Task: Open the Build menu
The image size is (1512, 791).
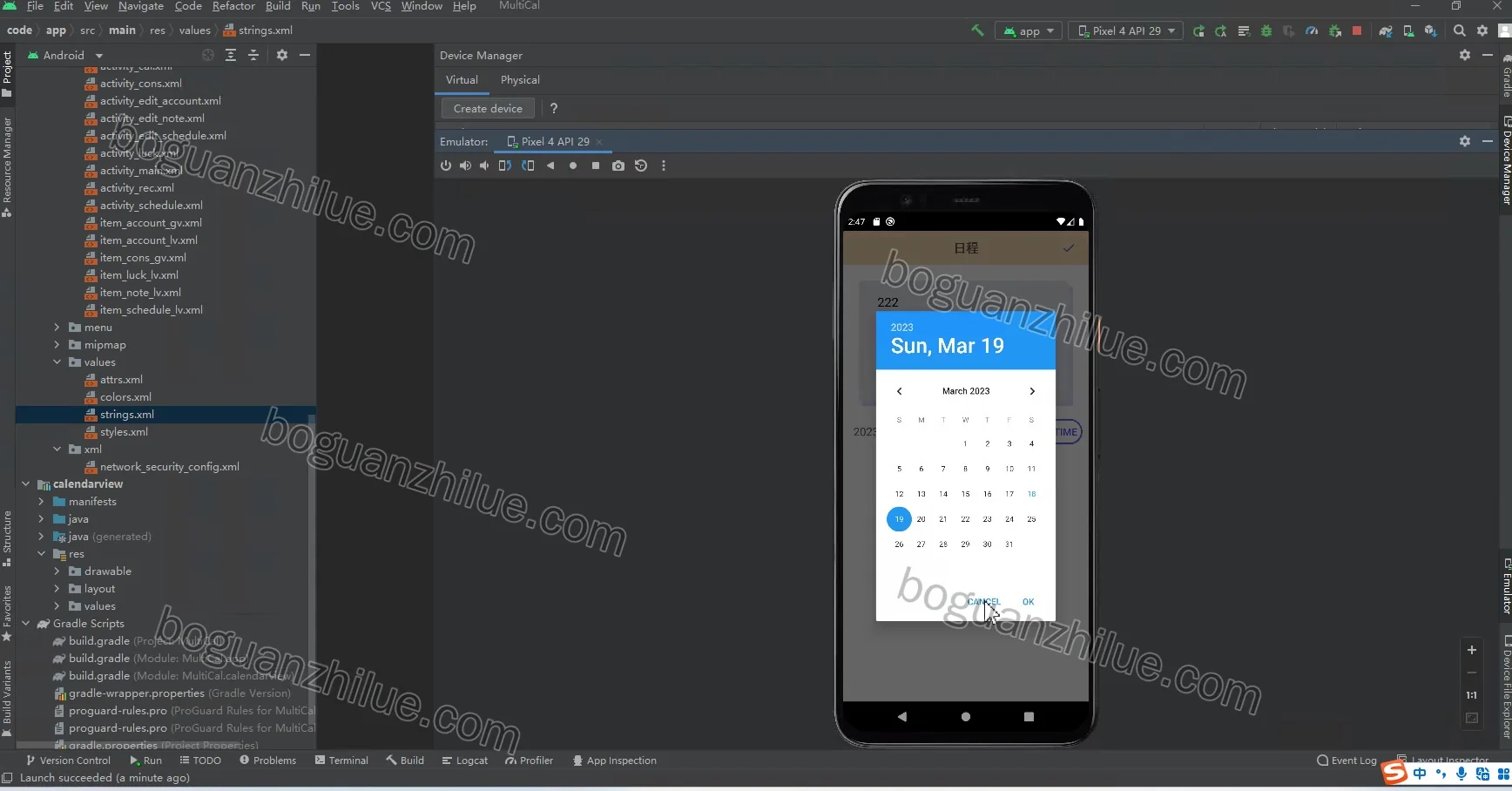Action: coord(278,6)
